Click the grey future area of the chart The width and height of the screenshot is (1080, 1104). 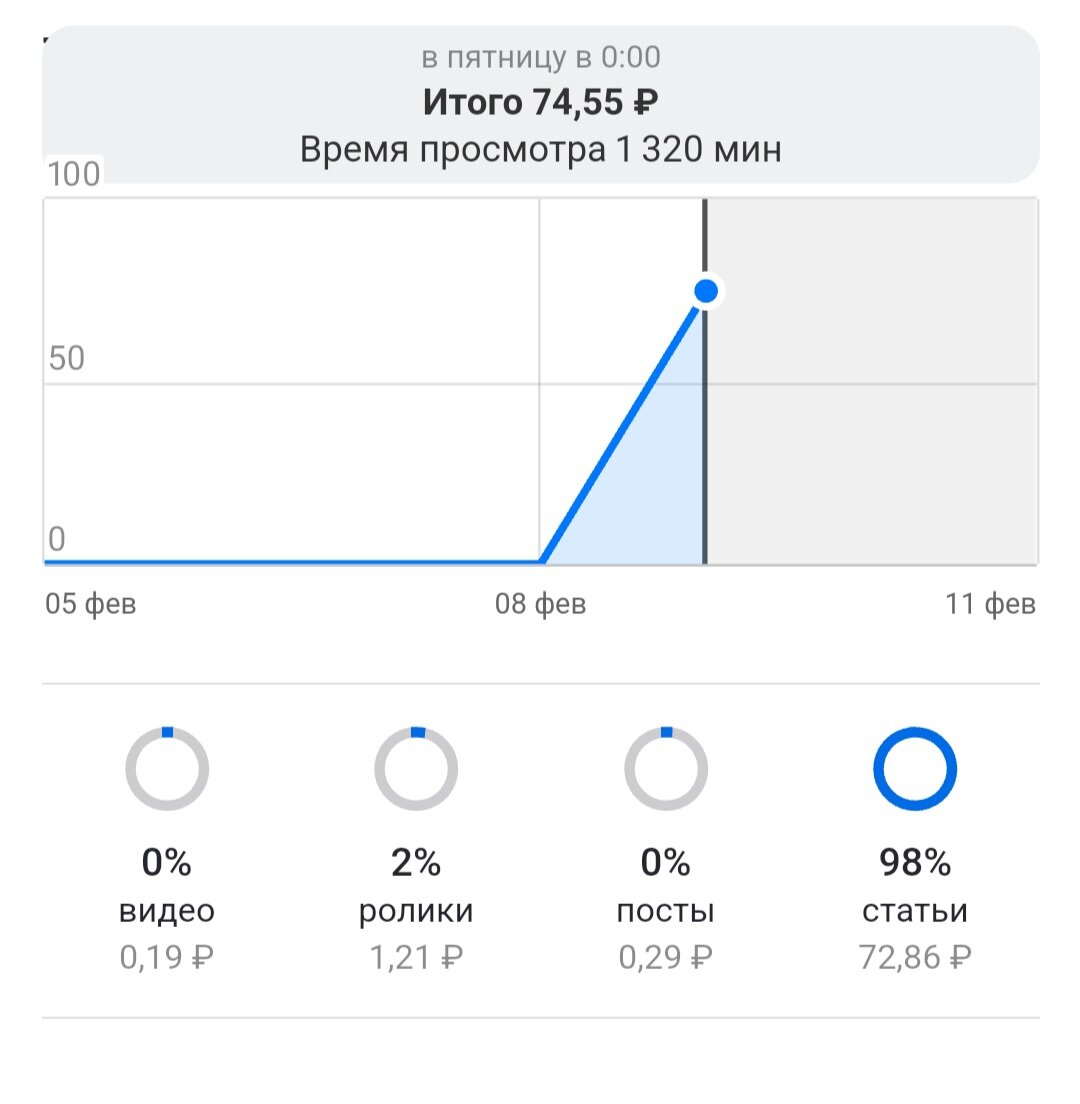point(872,381)
